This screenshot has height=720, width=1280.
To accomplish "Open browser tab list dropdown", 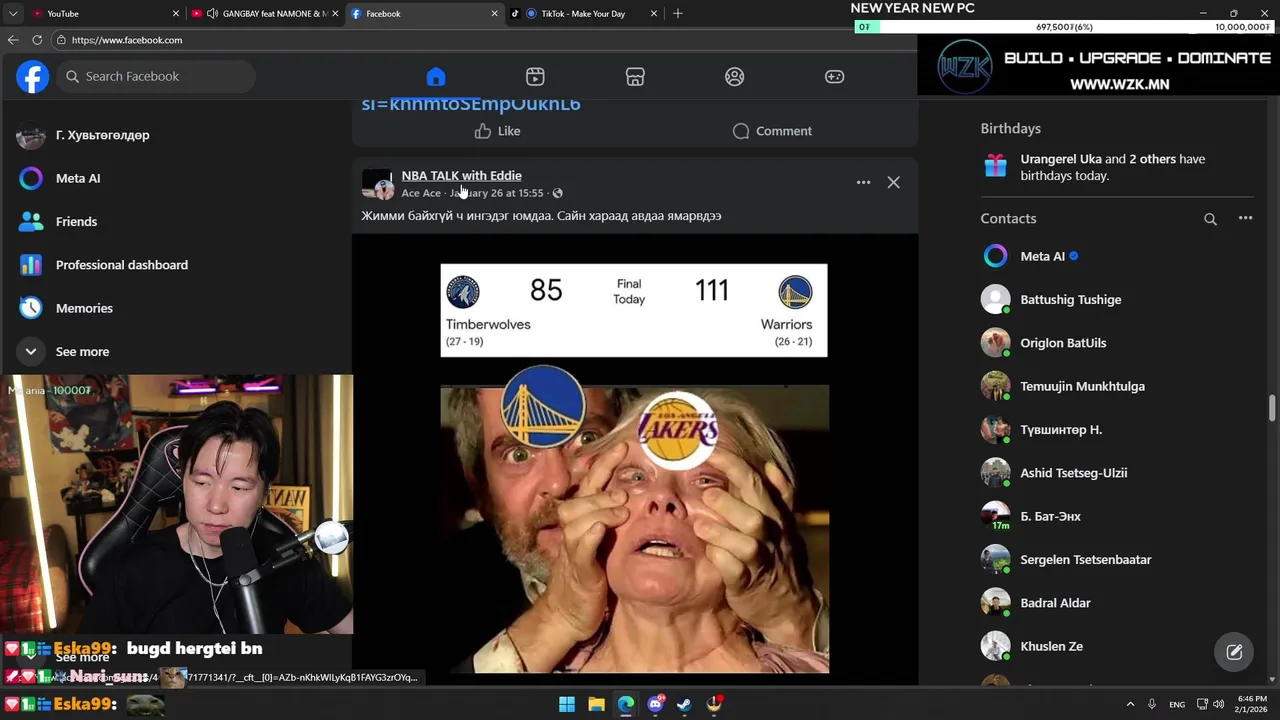I will tap(12, 13).
